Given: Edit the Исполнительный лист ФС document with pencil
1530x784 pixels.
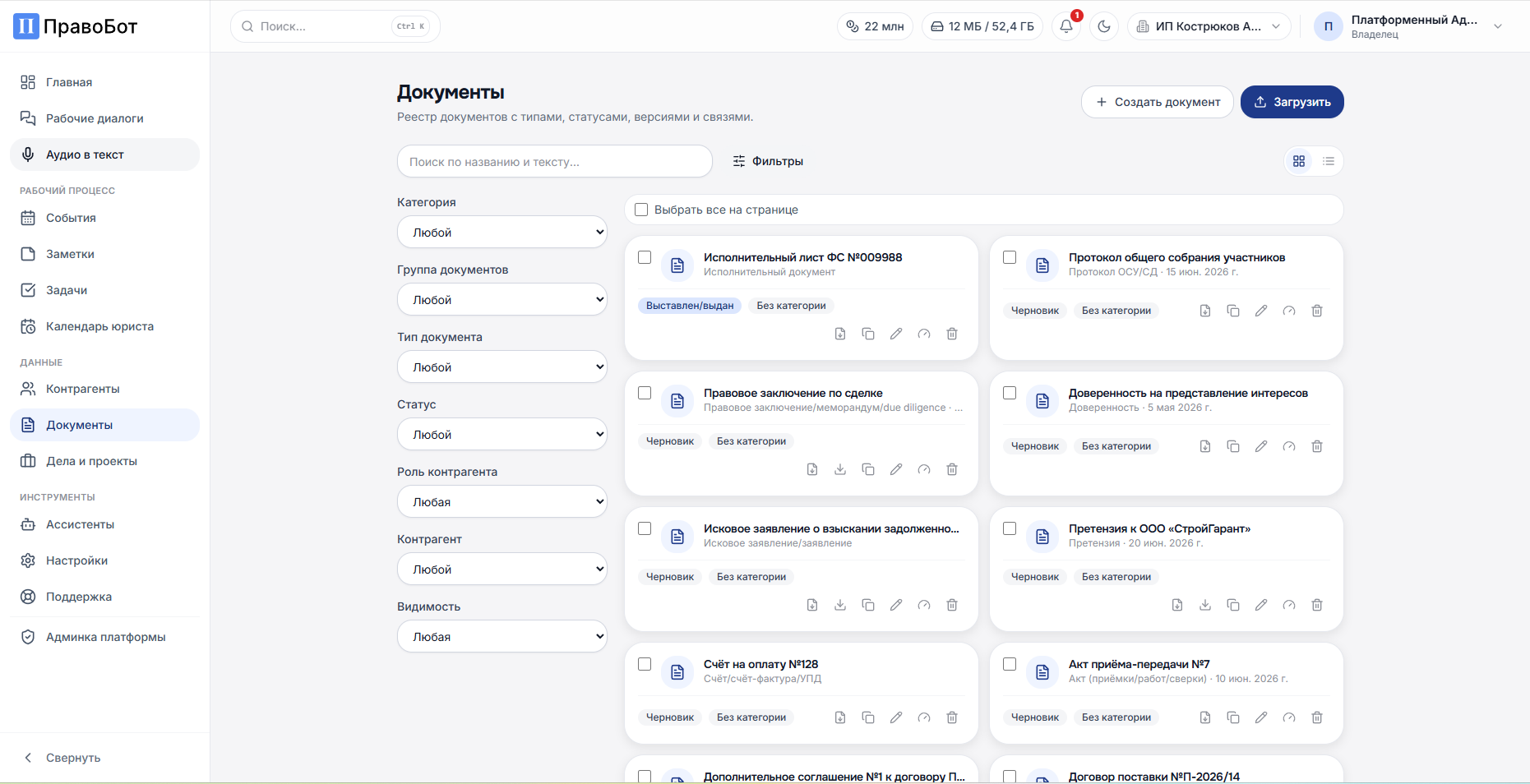Looking at the screenshot, I should [896, 334].
